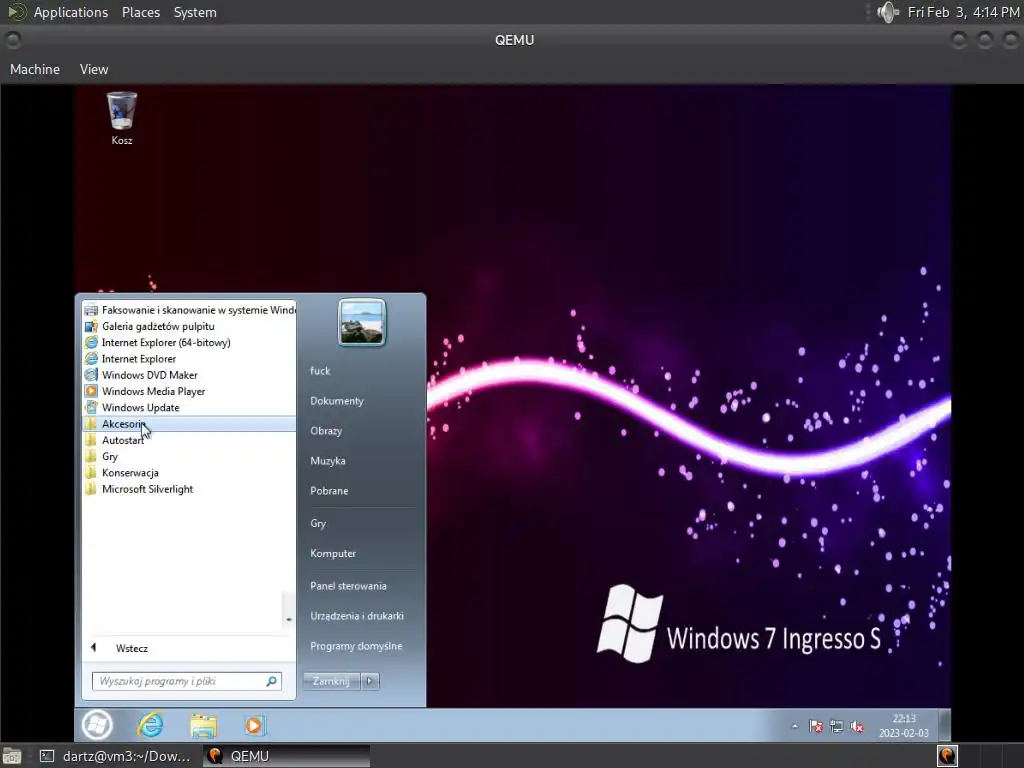1024x768 pixels.
Task: Open Obrazy in Start menu
Action: (x=326, y=431)
